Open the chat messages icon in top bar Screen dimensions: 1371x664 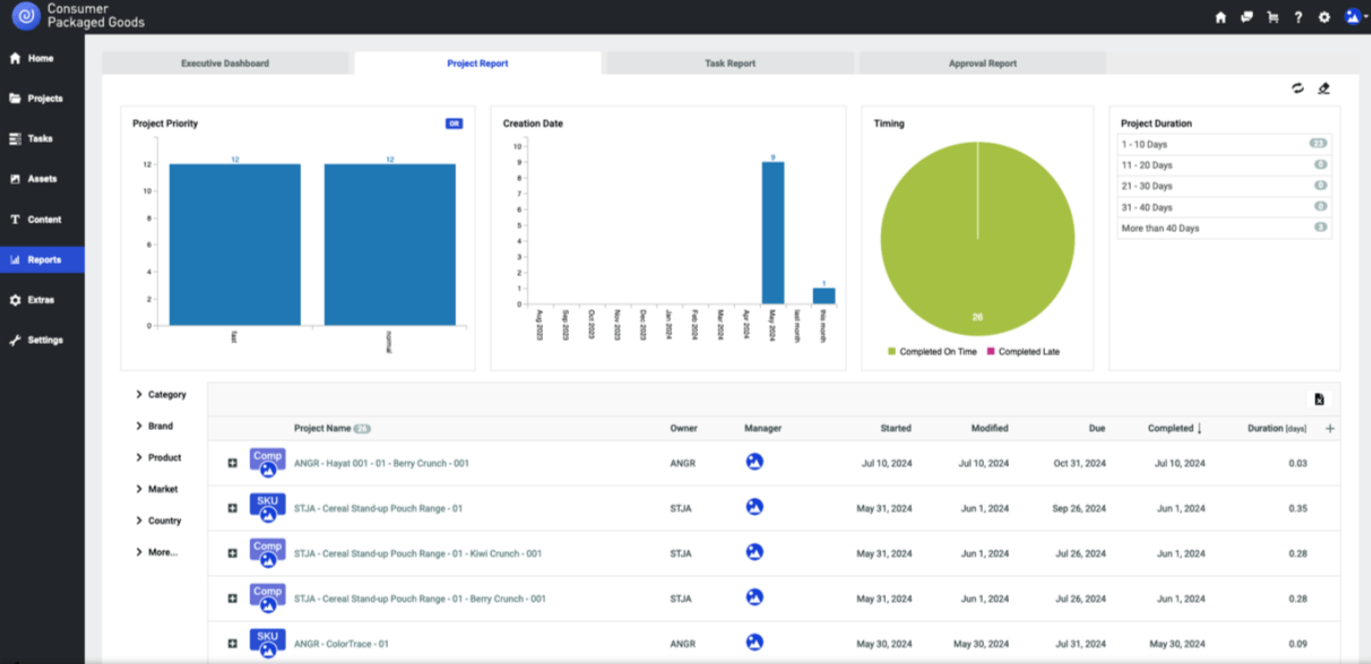pos(1247,17)
